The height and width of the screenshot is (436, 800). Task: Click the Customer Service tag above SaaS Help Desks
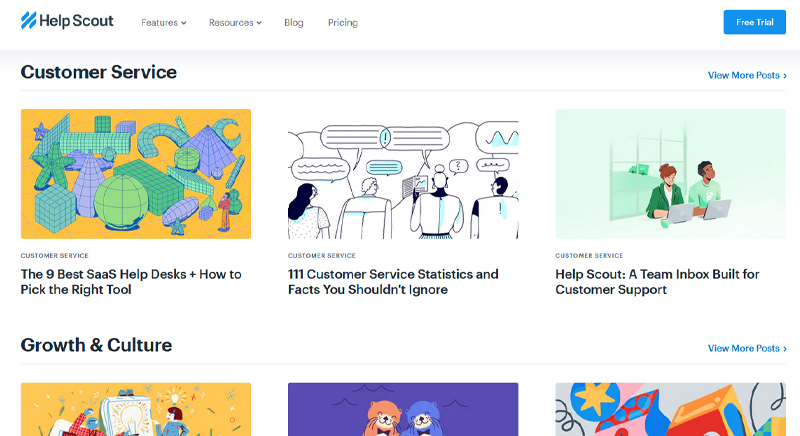tap(55, 255)
